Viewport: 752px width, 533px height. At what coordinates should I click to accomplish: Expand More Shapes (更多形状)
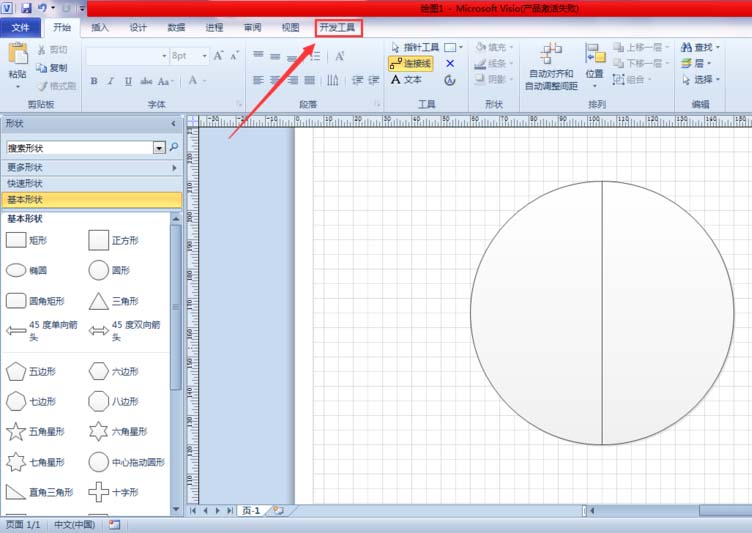pyautogui.click(x=92, y=167)
